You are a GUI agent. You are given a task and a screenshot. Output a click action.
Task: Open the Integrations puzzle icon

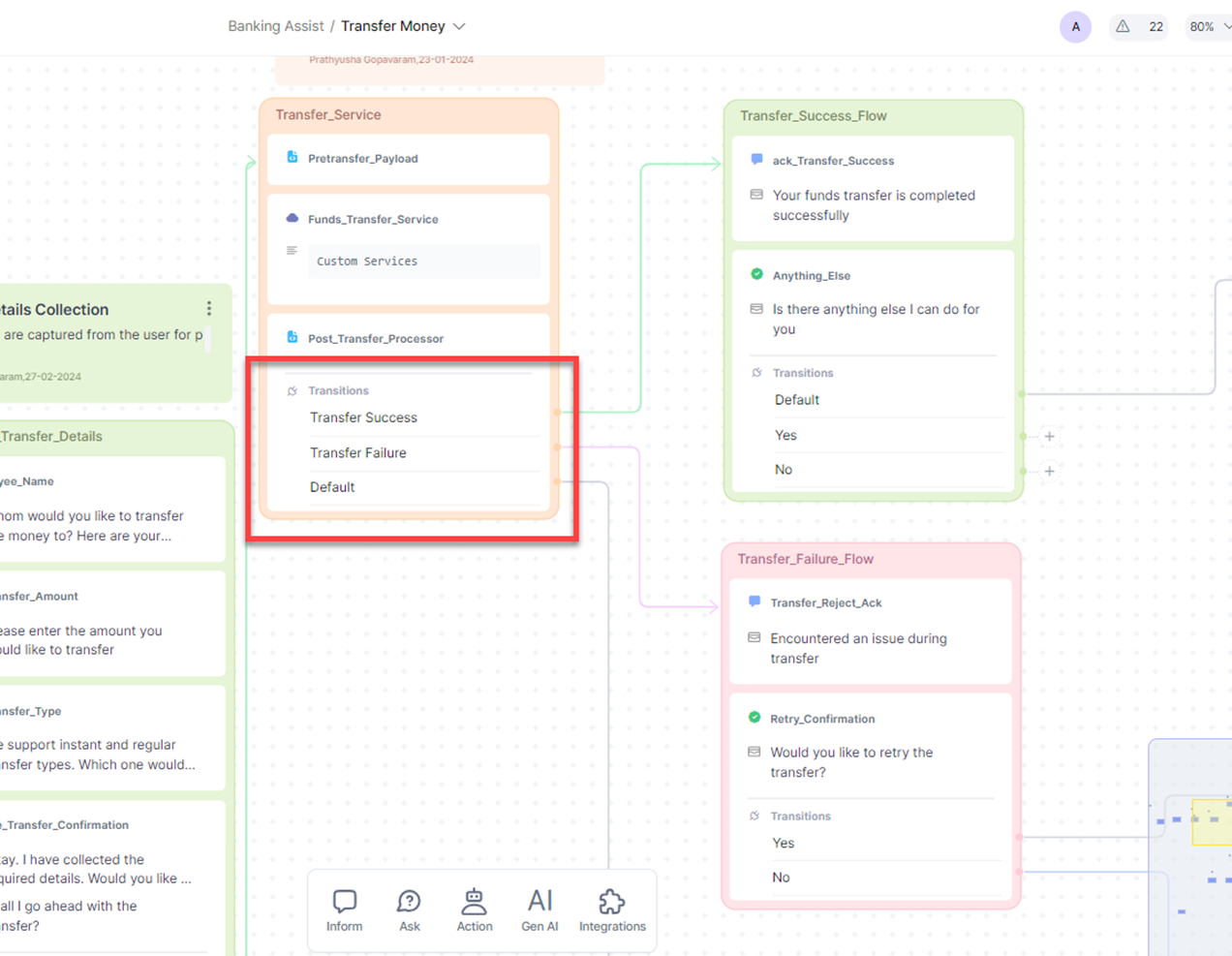point(612,910)
